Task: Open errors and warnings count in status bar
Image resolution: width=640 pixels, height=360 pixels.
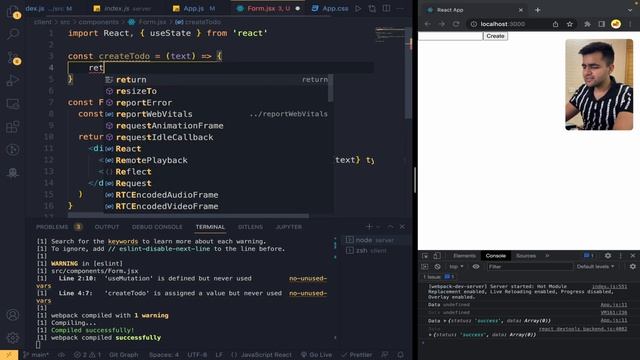Action: point(88,355)
